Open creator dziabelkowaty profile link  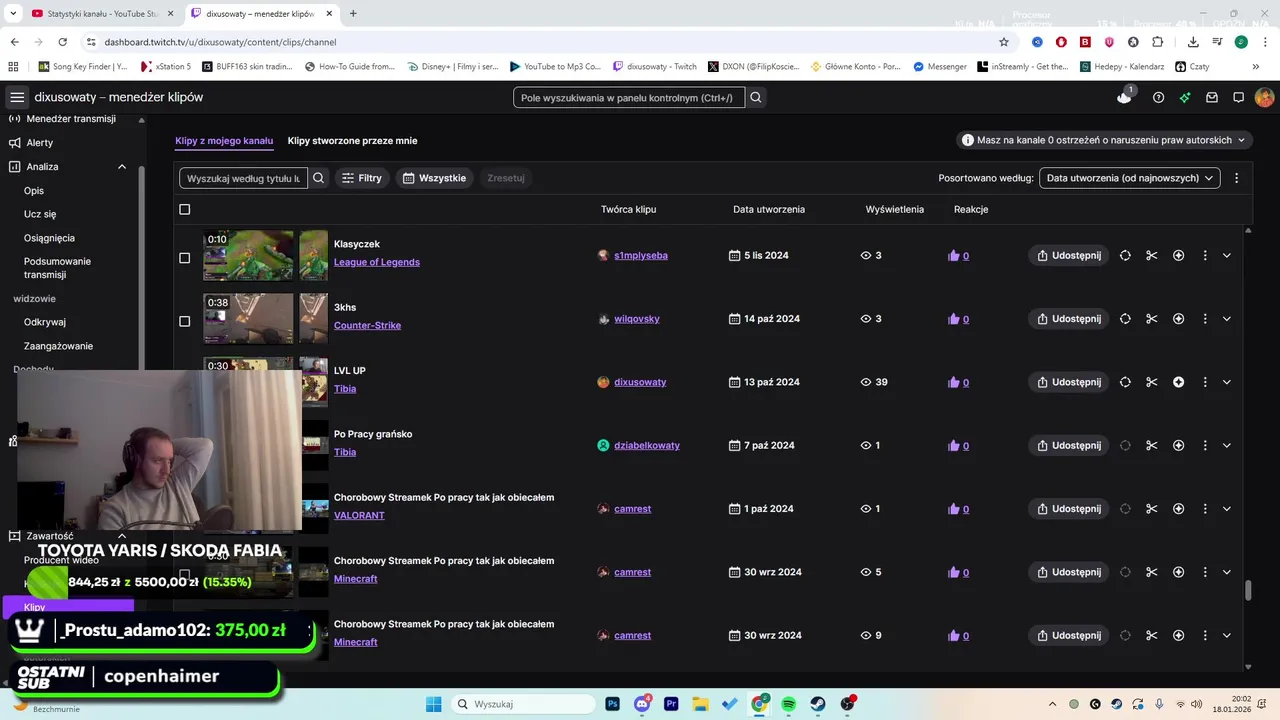(647, 445)
